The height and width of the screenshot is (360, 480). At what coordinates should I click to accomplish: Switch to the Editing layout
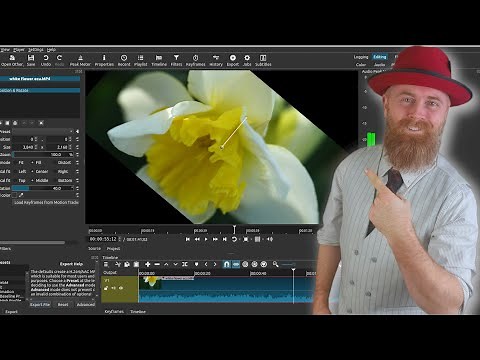[380, 57]
